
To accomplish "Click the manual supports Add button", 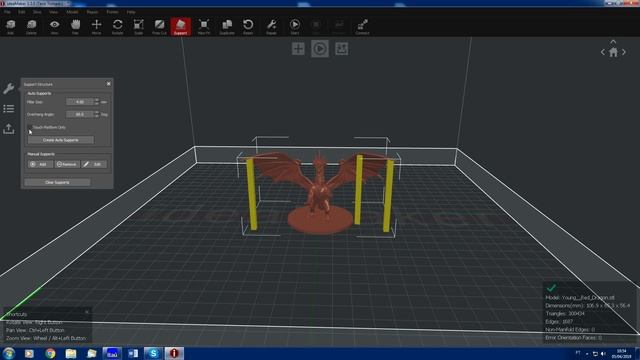I will point(40,164).
